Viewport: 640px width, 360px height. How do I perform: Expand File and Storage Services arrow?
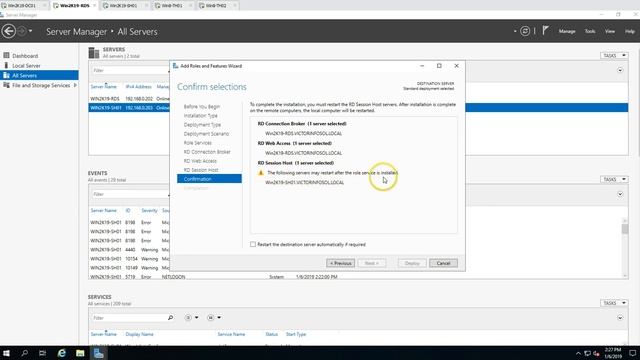75,85
